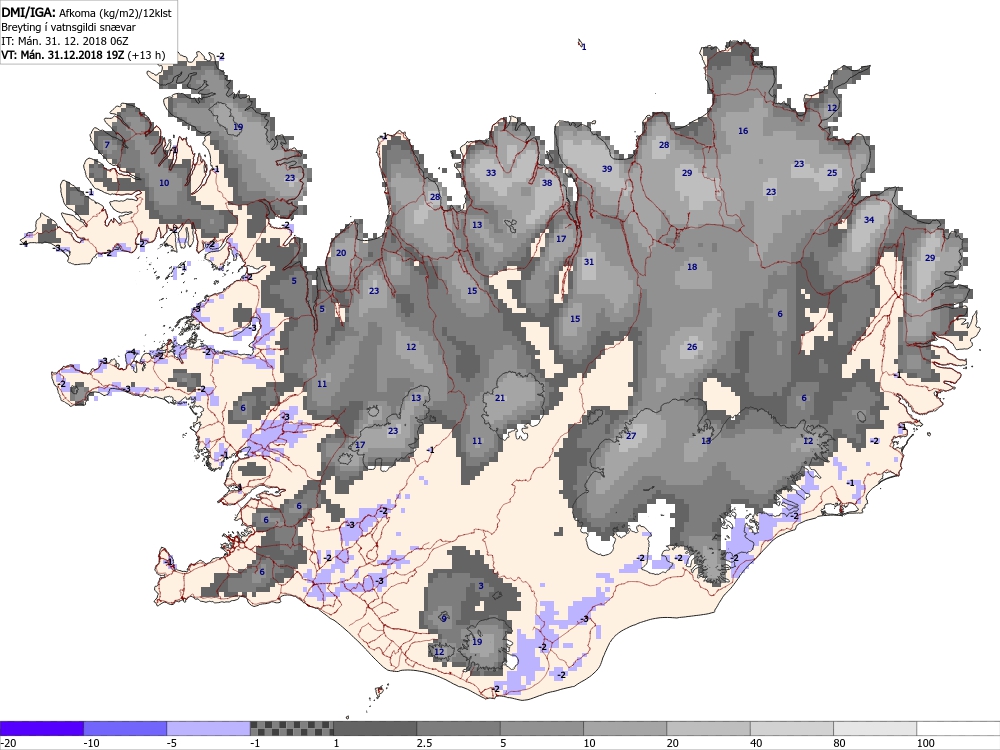Click the map value 18

(692, 267)
